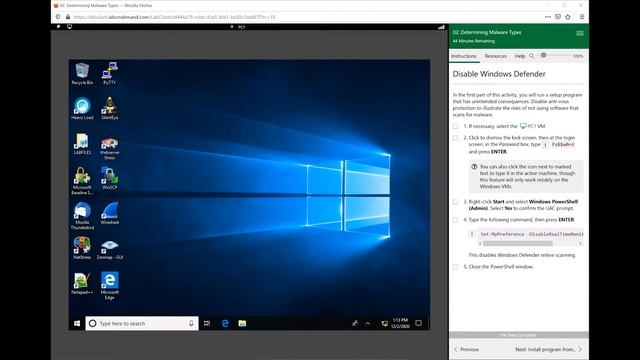Launch Edge from the taskbar
This screenshot has width=640, height=360.
tap(225, 323)
